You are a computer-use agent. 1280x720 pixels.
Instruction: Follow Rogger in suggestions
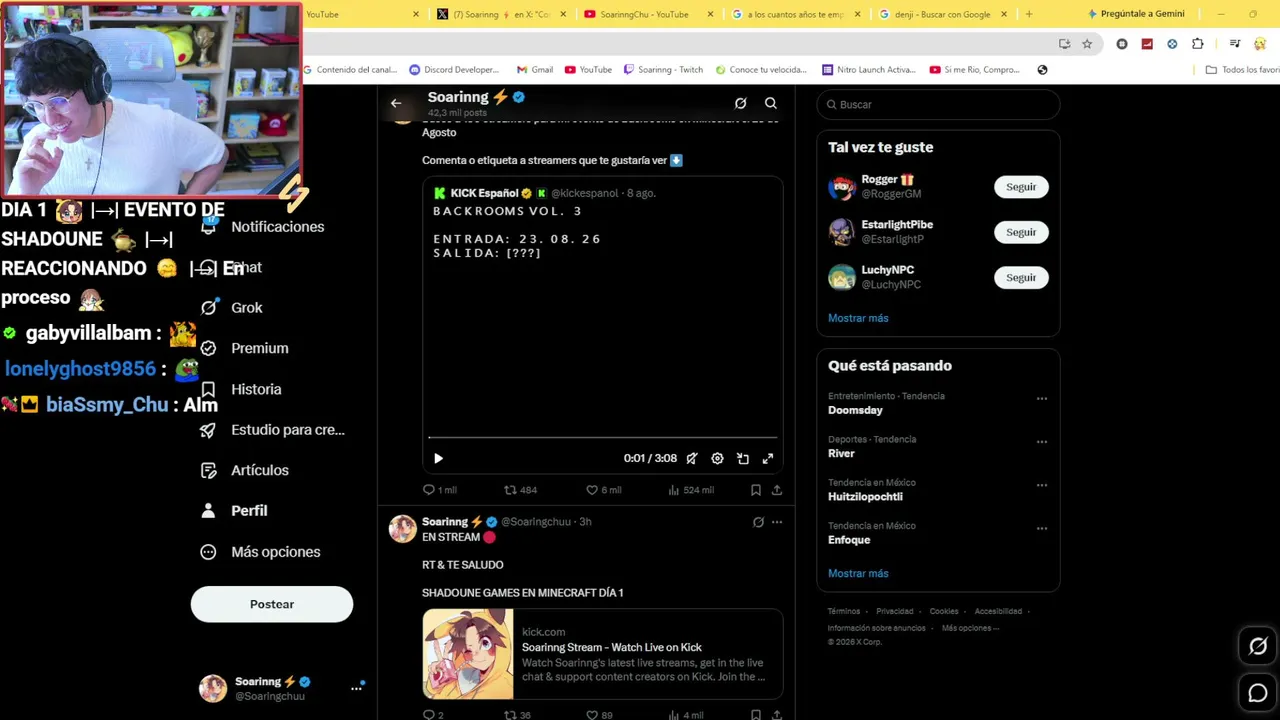pos(1021,187)
